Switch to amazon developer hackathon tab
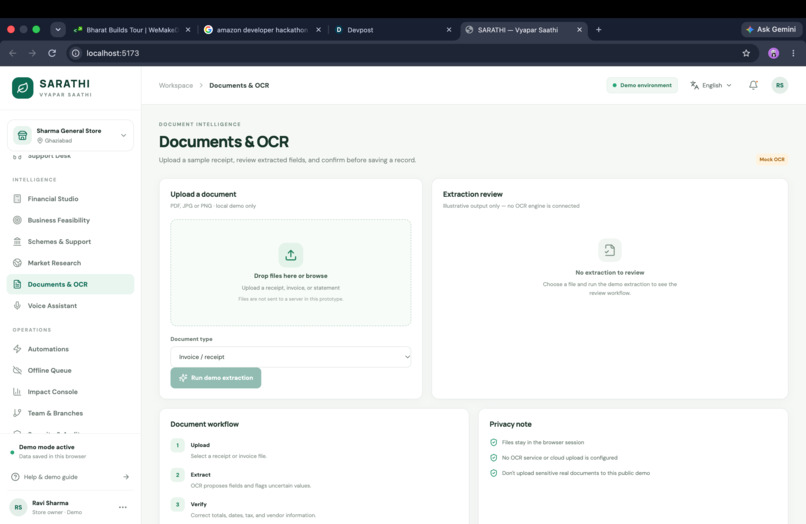This screenshot has height=524, width=806. tap(262, 30)
